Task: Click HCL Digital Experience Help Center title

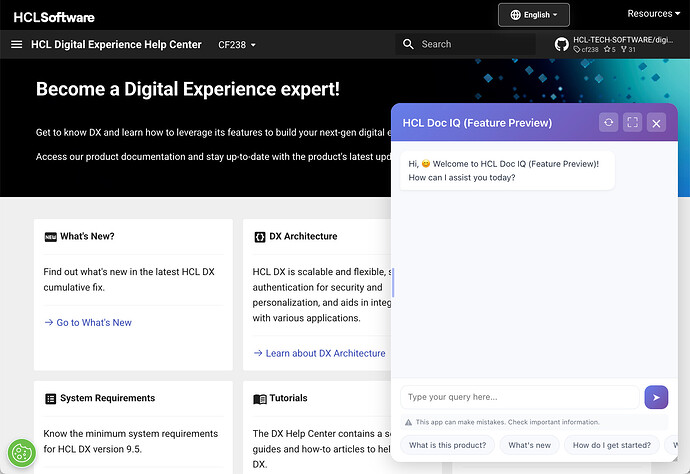Action: click(x=116, y=44)
